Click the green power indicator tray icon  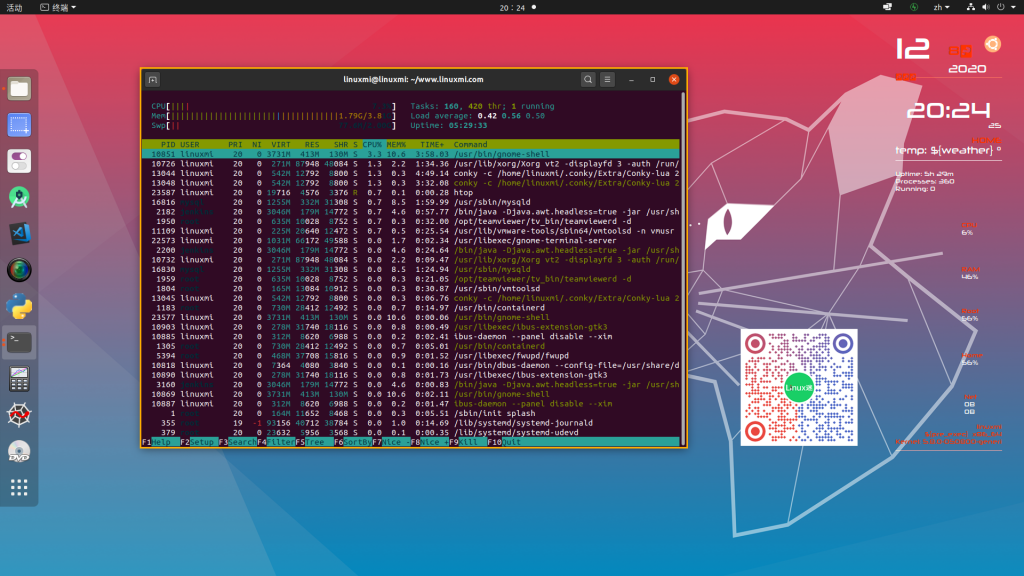(914, 7)
